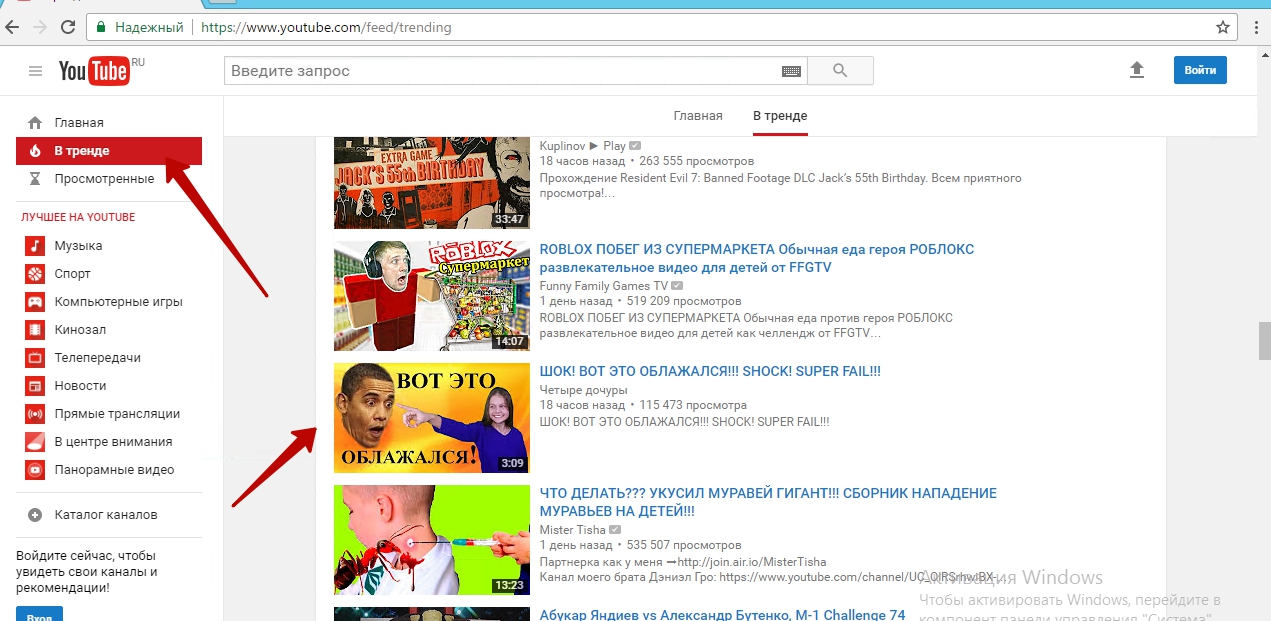The width and height of the screenshot is (1271, 621).
Task: Open the ВОТ ЭТО ОБЛАЖАЛСЯ video thumbnail
Action: tap(431, 418)
